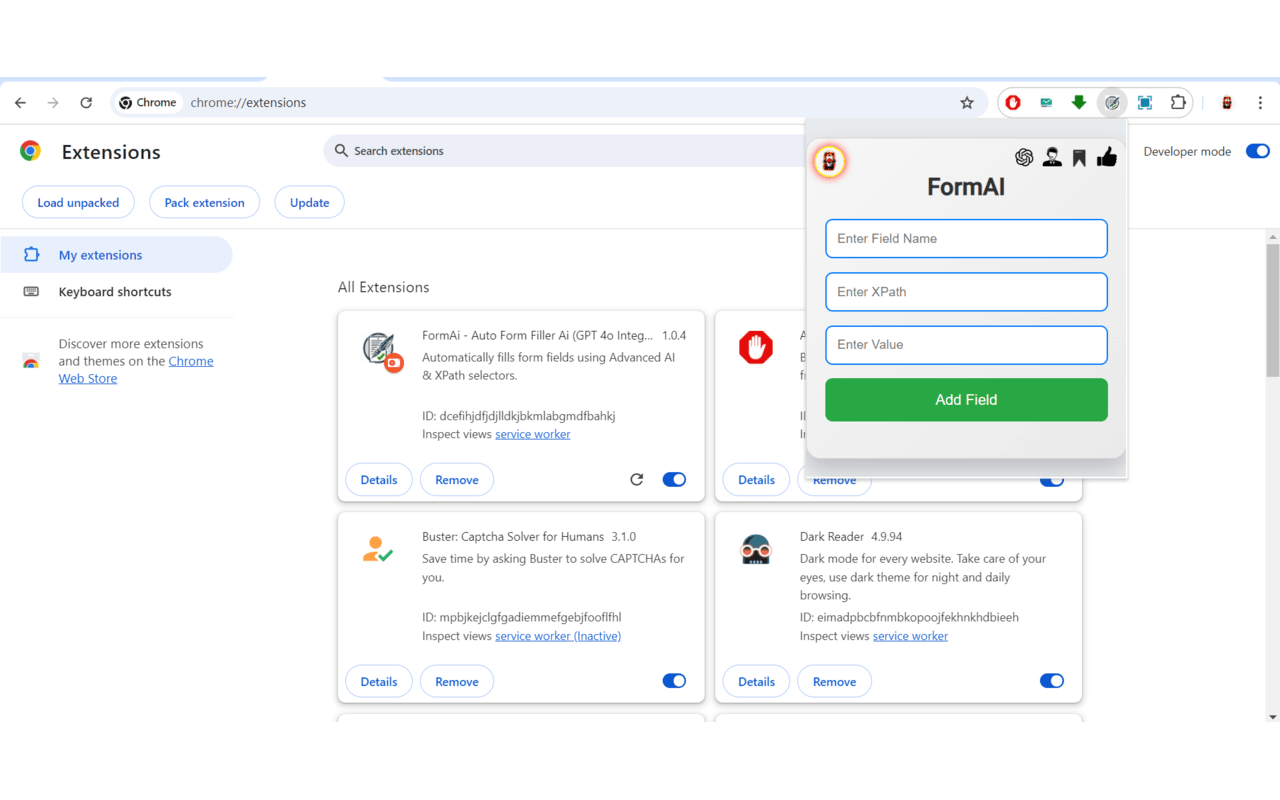Click the FormAI logo in the popup corner
The image size is (1280, 800).
tap(829, 161)
